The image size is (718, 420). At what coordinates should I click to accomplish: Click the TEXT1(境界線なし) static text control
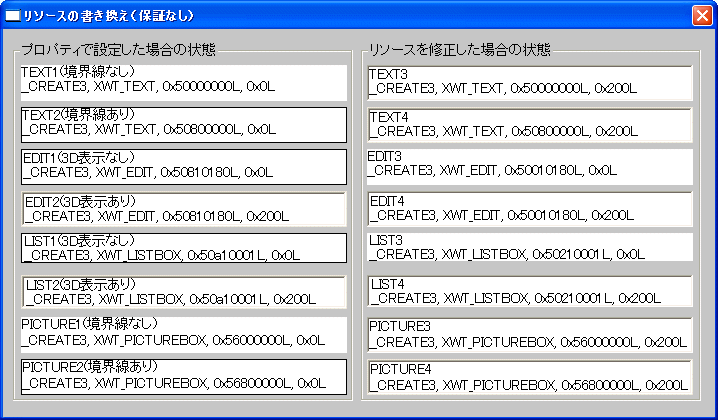coord(184,82)
